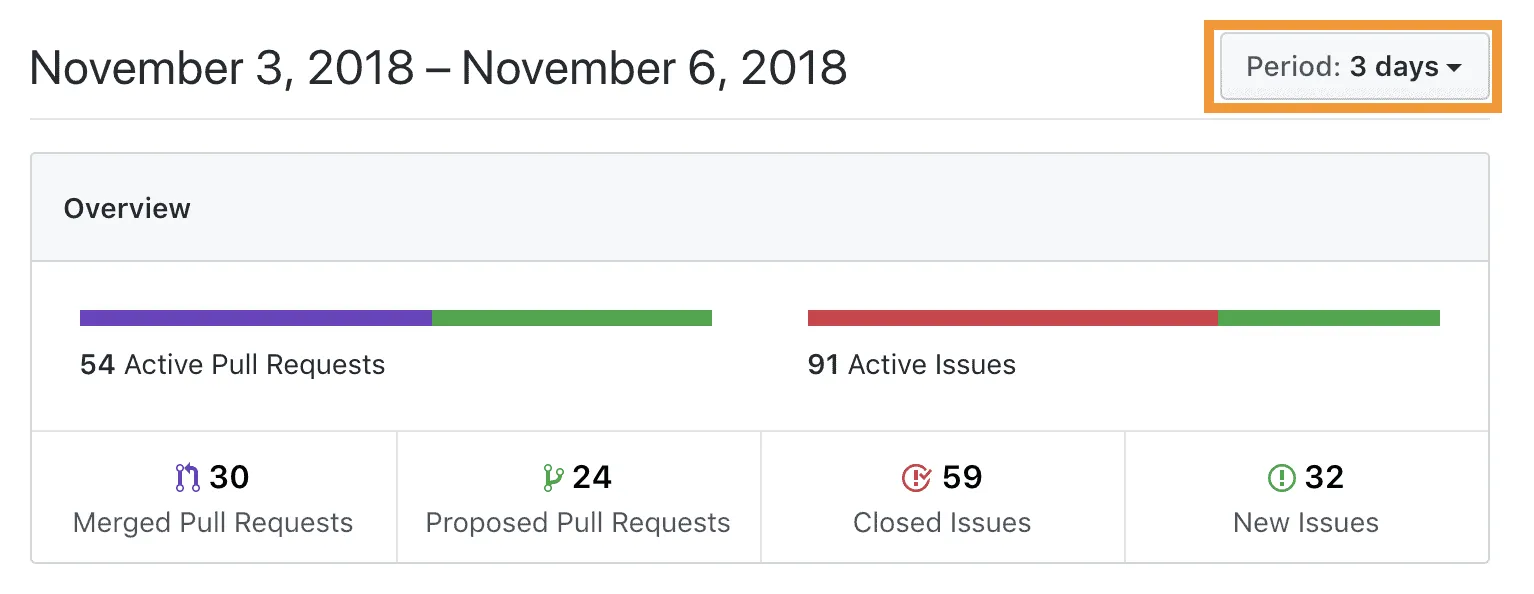Click the green segment of pull requests bar
This screenshot has height=594, width=1534.
click(572, 318)
